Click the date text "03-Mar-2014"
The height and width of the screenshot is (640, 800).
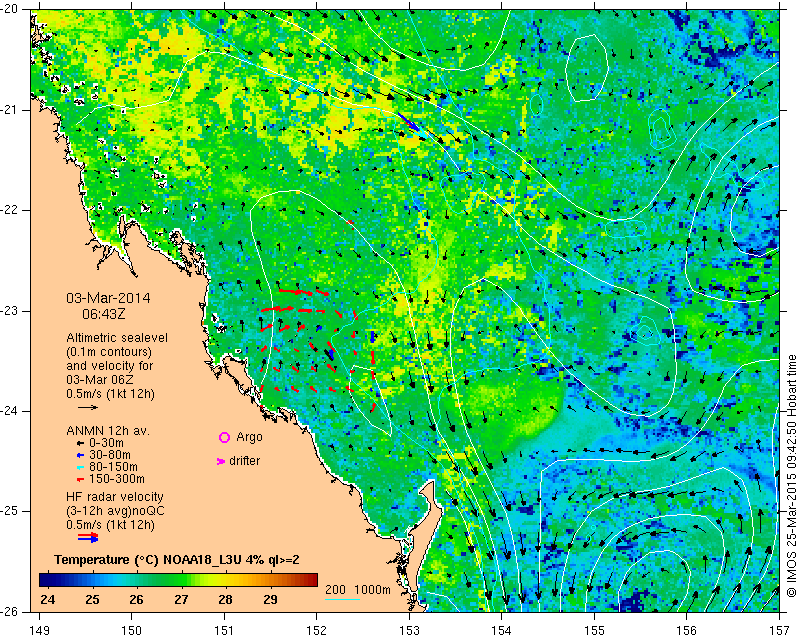click(x=108, y=298)
